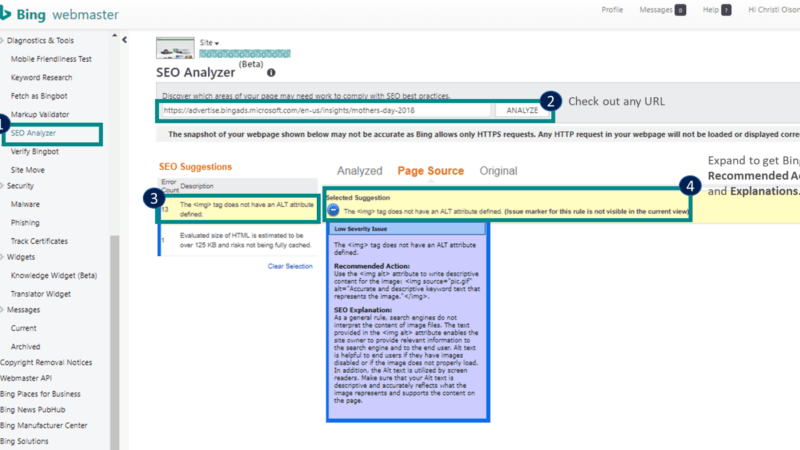This screenshot has height=450, width=800.
Task: Select the missing ALT attribute suggestion row
Action: (x=238, y=209)
